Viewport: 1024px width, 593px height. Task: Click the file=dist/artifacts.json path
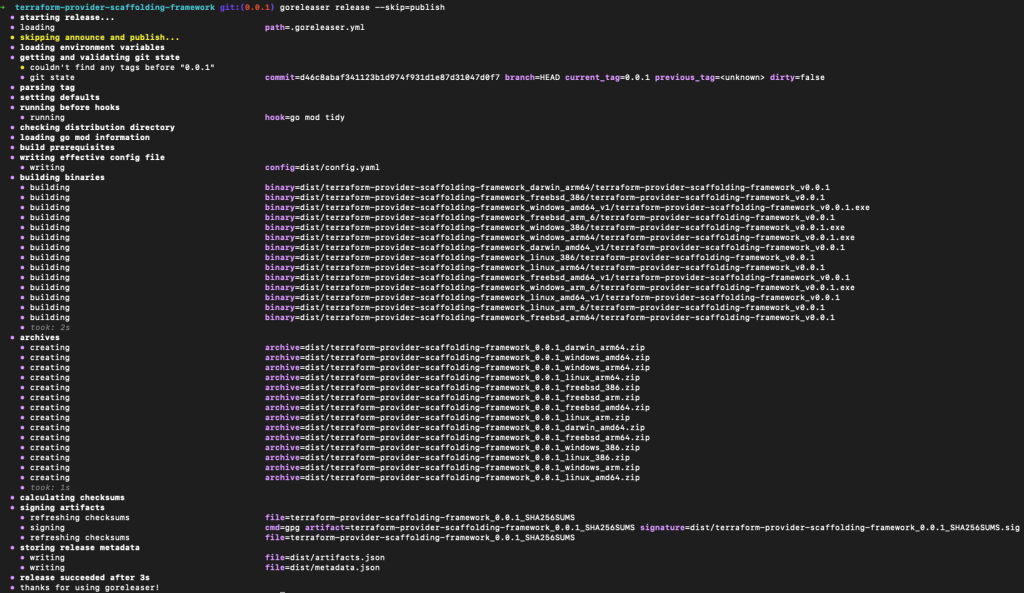tap(325, 557)
